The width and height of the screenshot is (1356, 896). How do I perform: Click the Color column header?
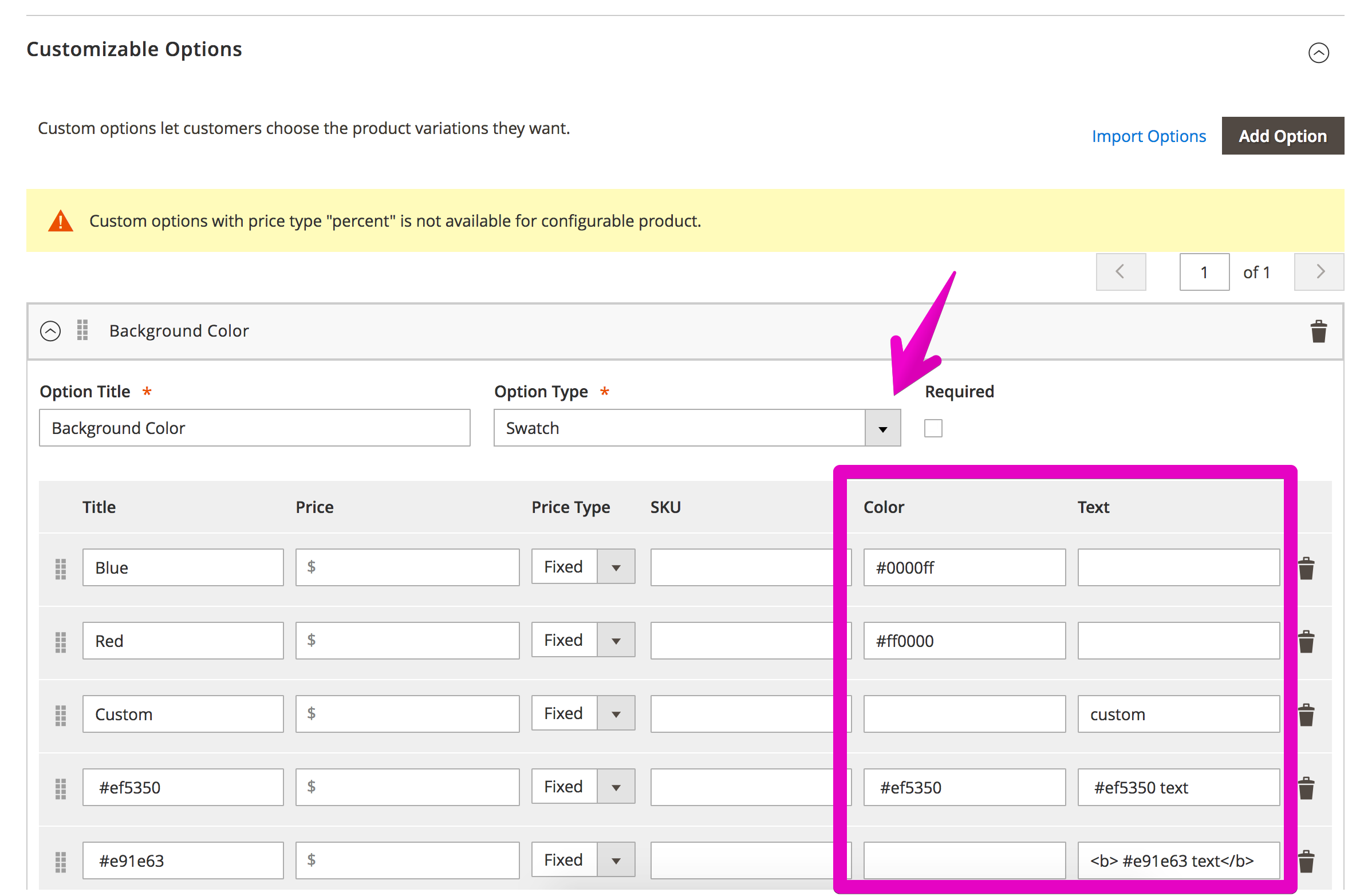pyautogui.click(x=884, y=507)
